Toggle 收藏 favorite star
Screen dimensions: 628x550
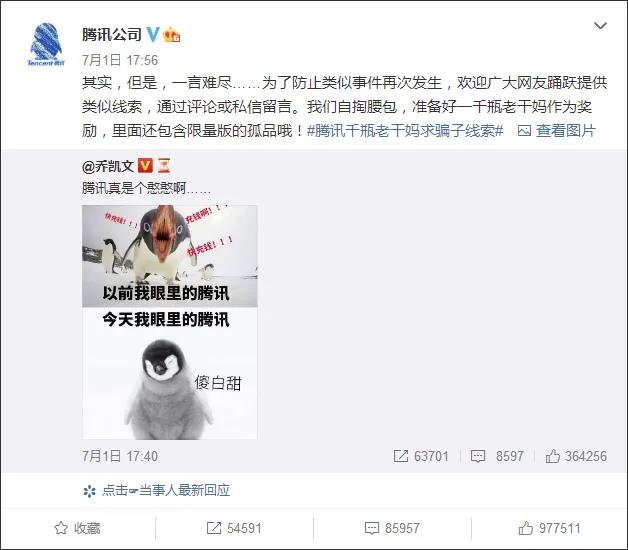tap(77, 528)
